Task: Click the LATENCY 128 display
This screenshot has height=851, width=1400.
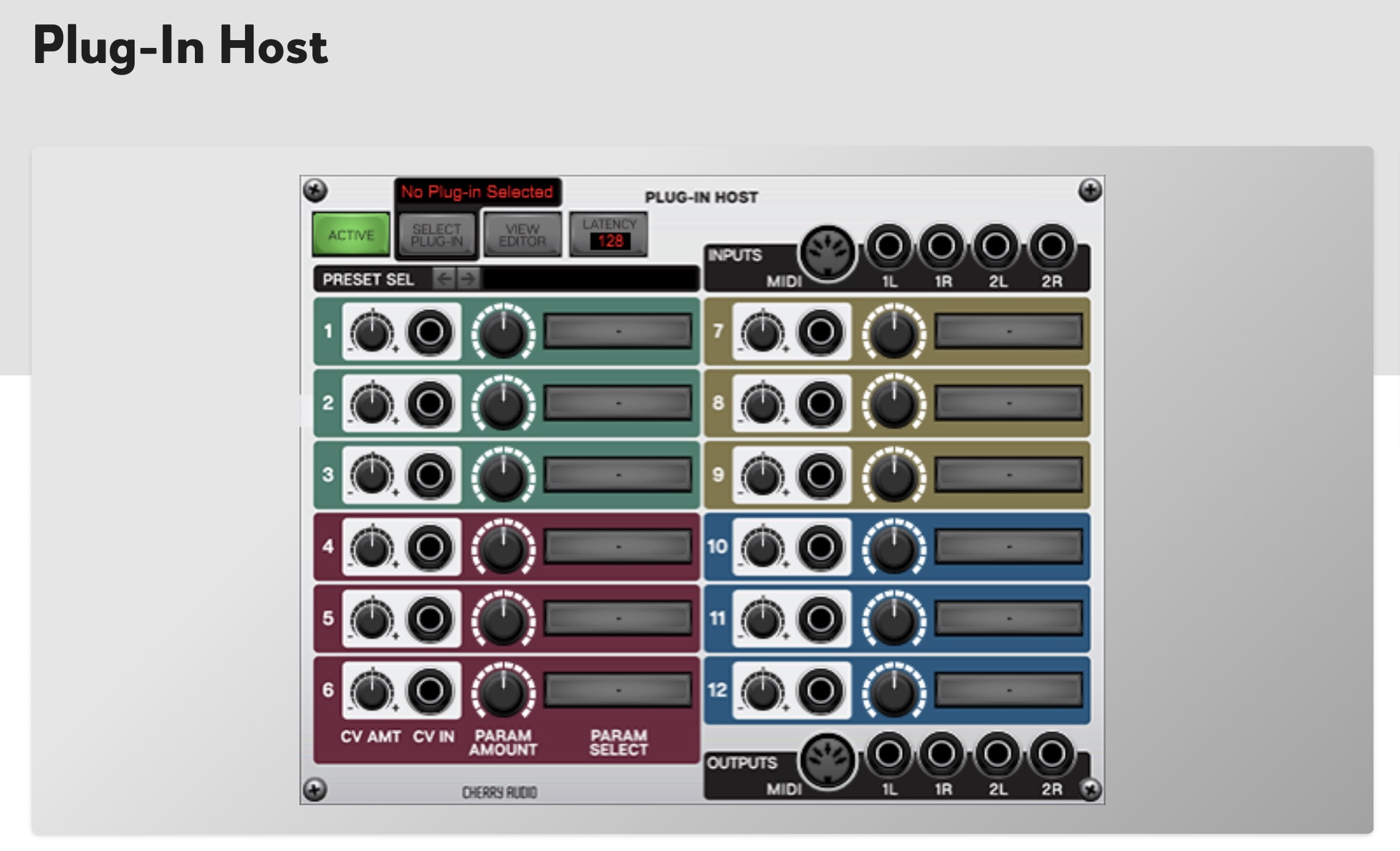Action: (x=609, y=234)
